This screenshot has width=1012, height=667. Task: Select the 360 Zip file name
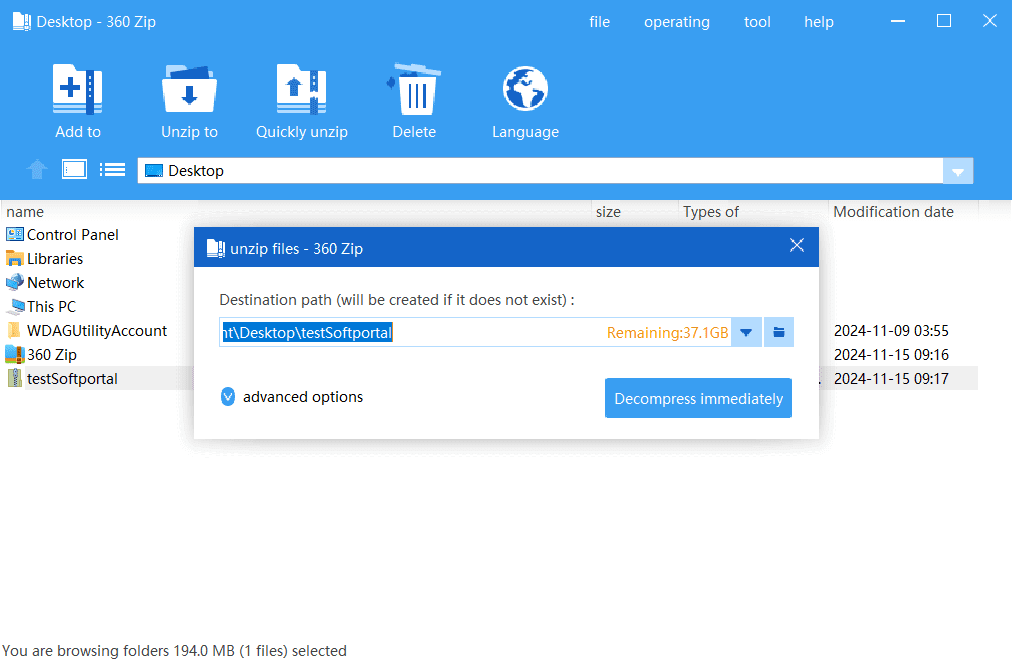point(52,354)
